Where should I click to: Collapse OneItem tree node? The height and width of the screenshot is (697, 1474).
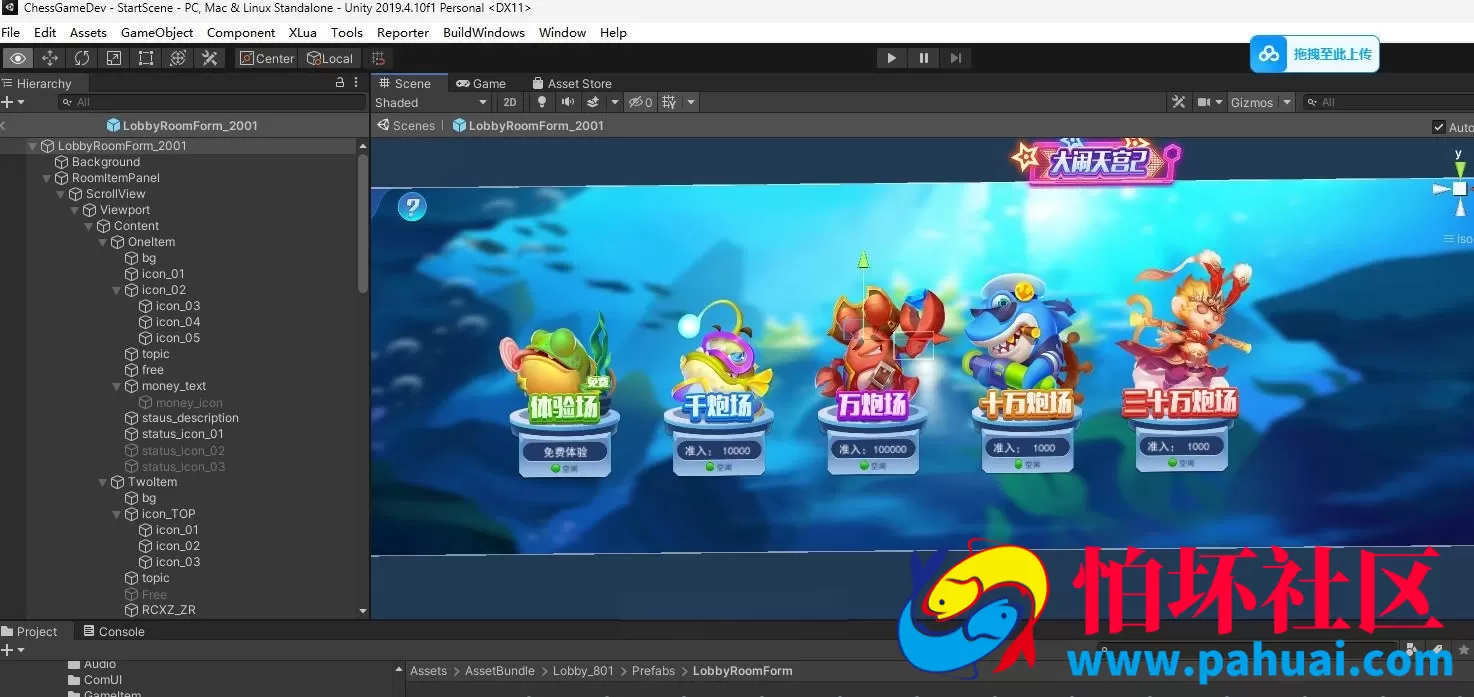coord(103,242)
